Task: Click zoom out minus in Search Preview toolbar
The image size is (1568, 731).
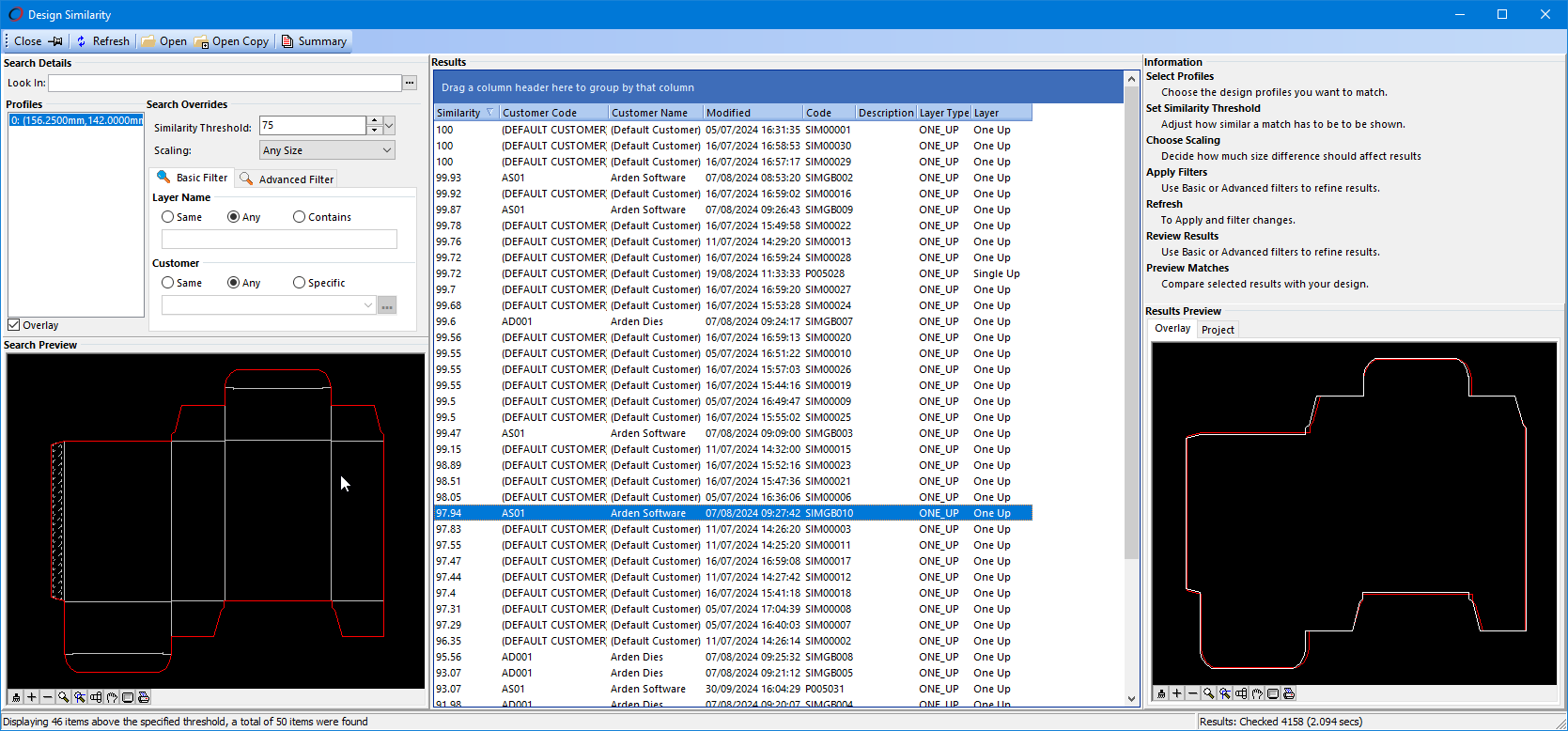Action: tap(48, 697)
